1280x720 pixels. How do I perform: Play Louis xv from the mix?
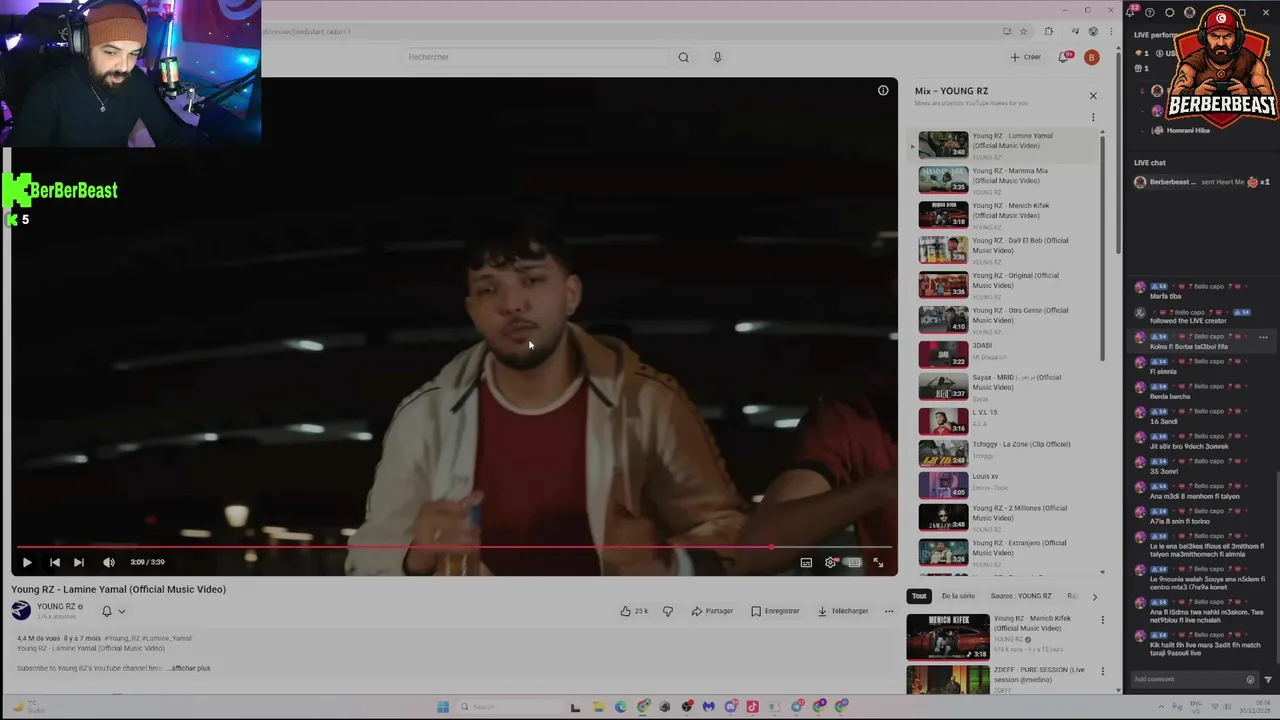[1008, 484]
